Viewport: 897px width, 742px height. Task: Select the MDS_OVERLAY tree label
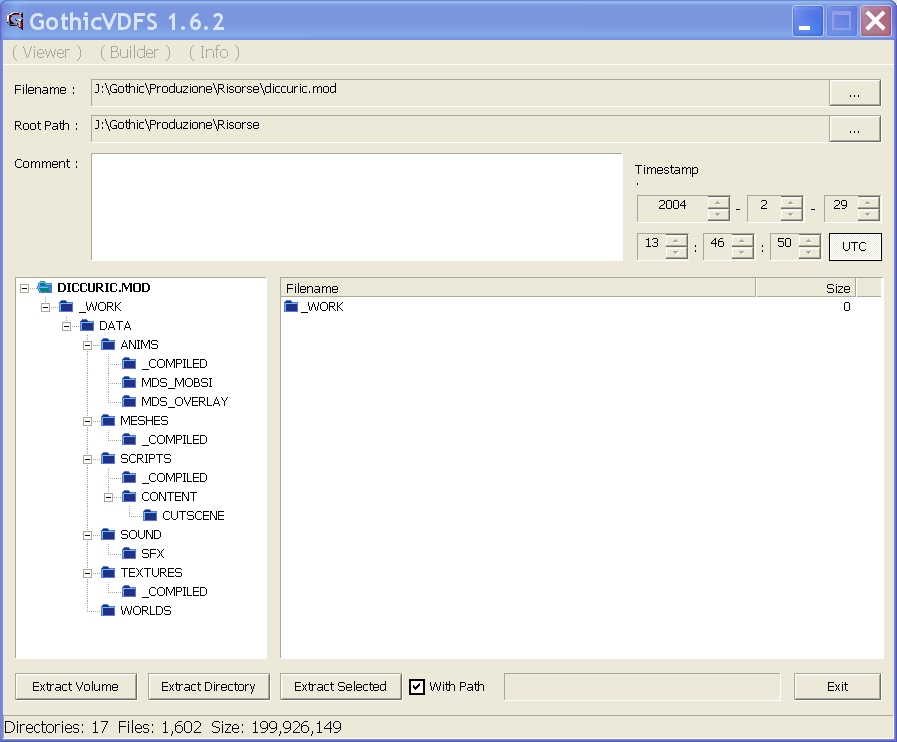185,402
